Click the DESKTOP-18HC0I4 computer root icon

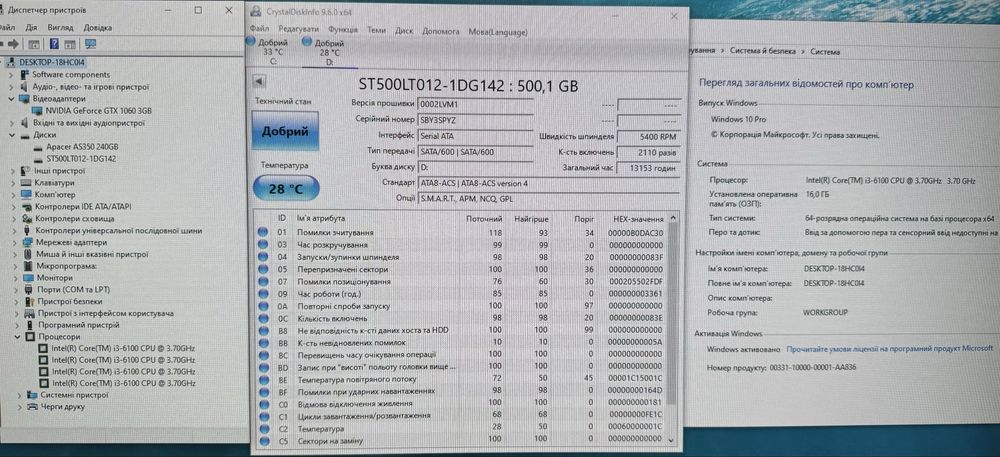(x=11, y=62)
